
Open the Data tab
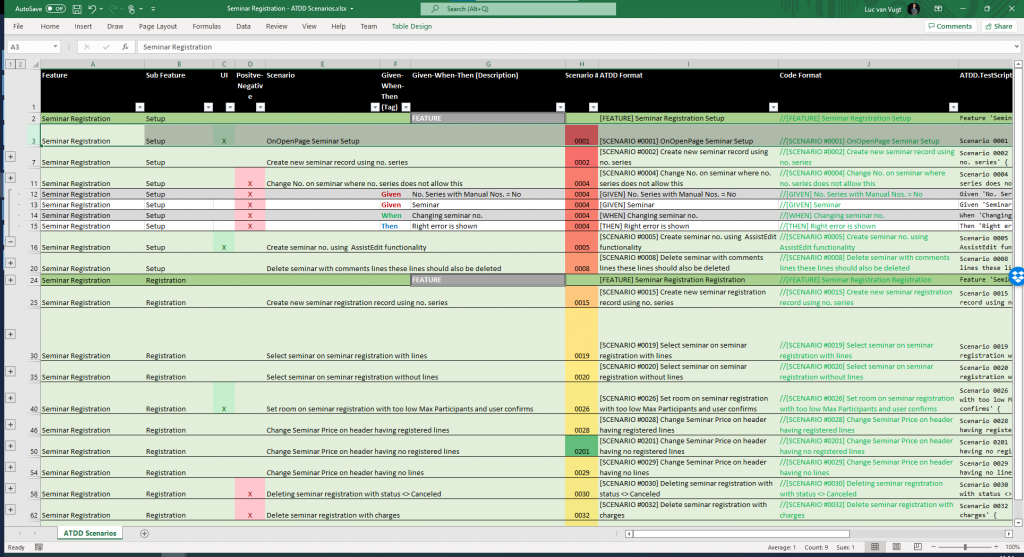point(243,27)
